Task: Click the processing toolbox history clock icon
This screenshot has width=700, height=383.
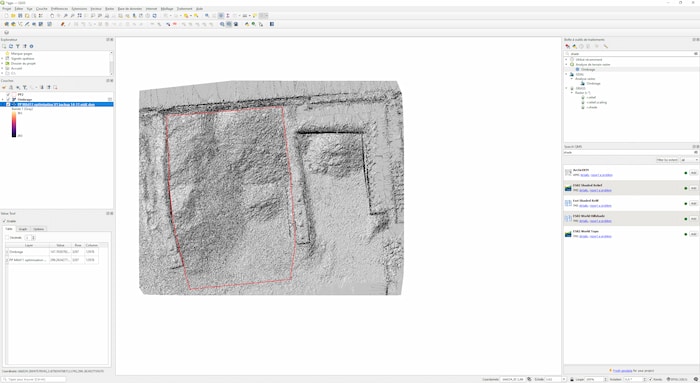Action: [581, 46]
